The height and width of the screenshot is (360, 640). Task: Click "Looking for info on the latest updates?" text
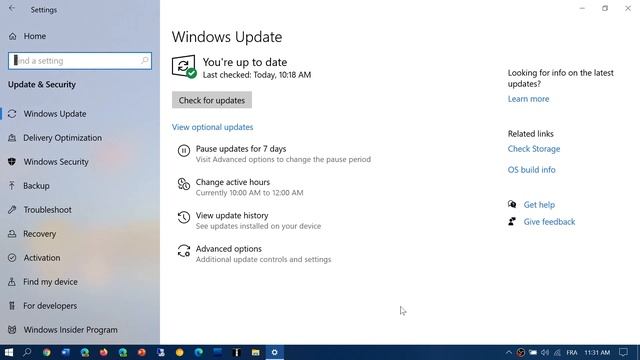click(x=560, y=78)
